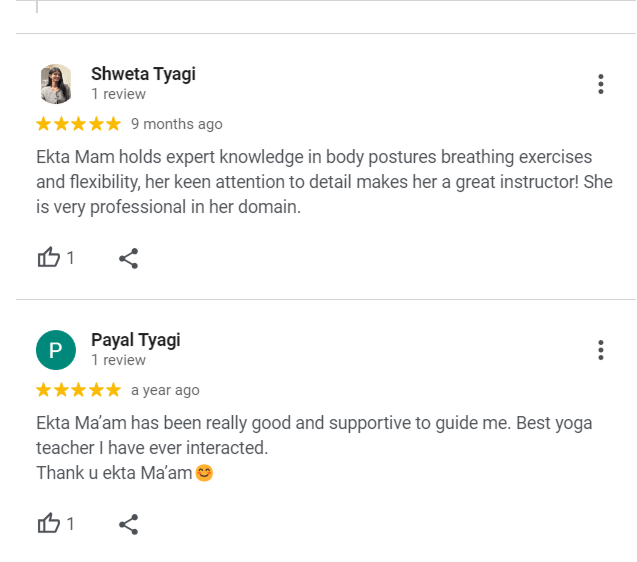
Task: Click '1 review' under Payal Tyagi
Action: click(118, 360)
